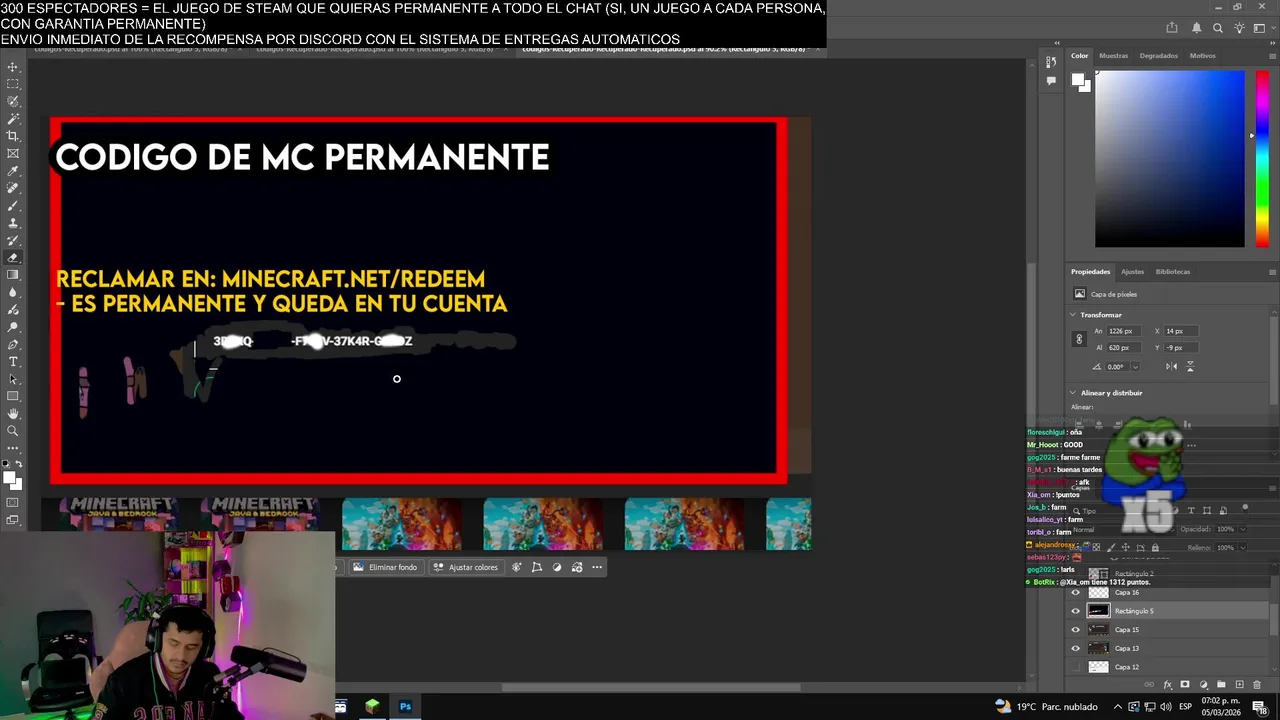
Task: Open layer opacity dropdown
Action: (x=1241, y=529)
